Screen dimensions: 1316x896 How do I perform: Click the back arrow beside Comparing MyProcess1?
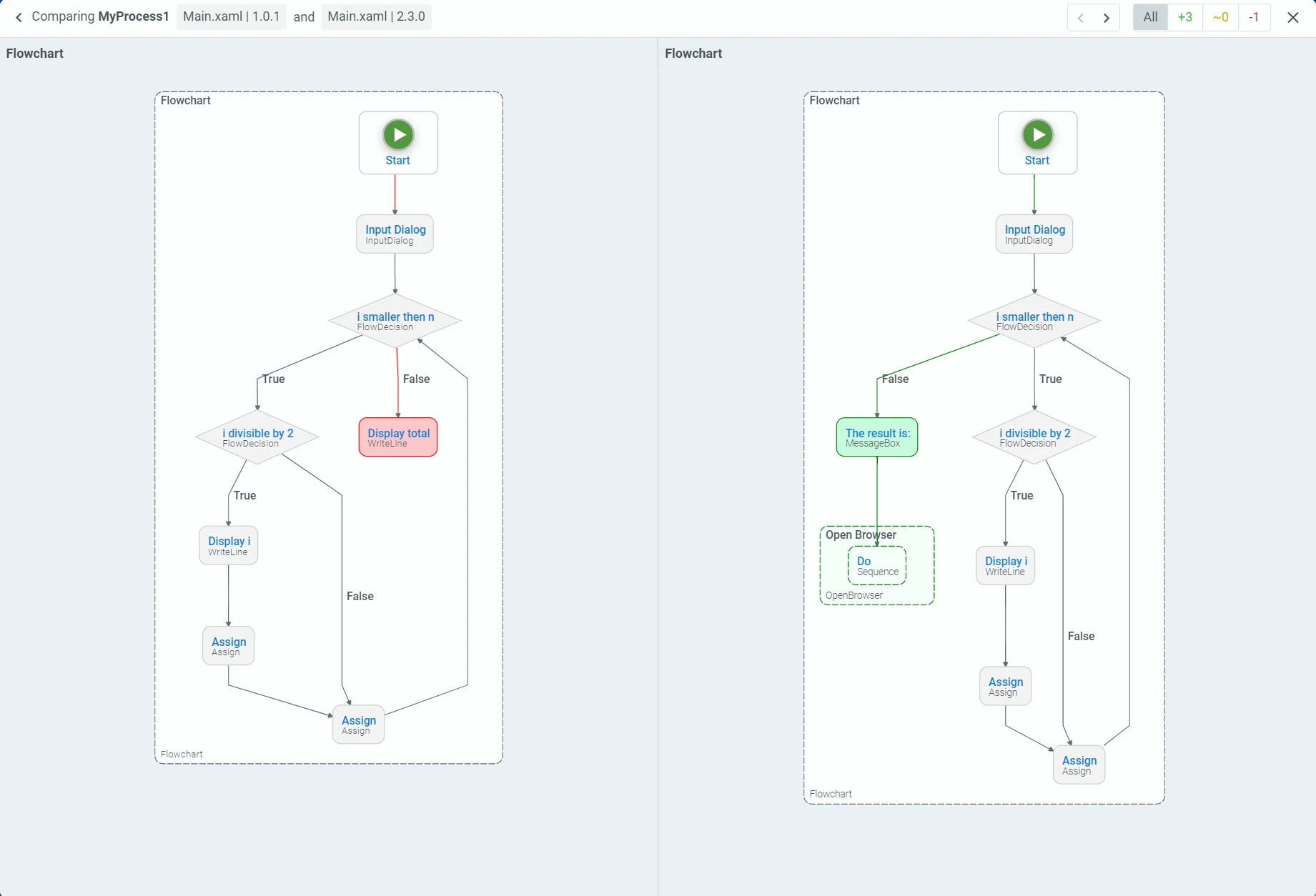pos(19,17)
